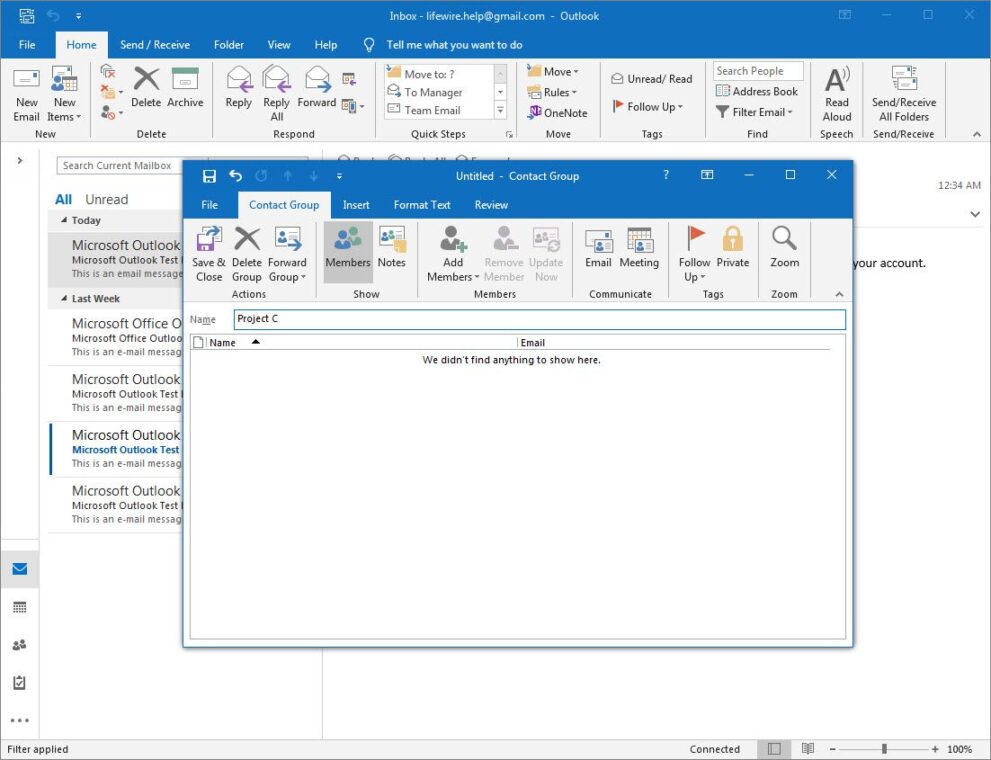991x760 pixels.
Task: Collapse the Today message group
Action: [x=63, y=220]
